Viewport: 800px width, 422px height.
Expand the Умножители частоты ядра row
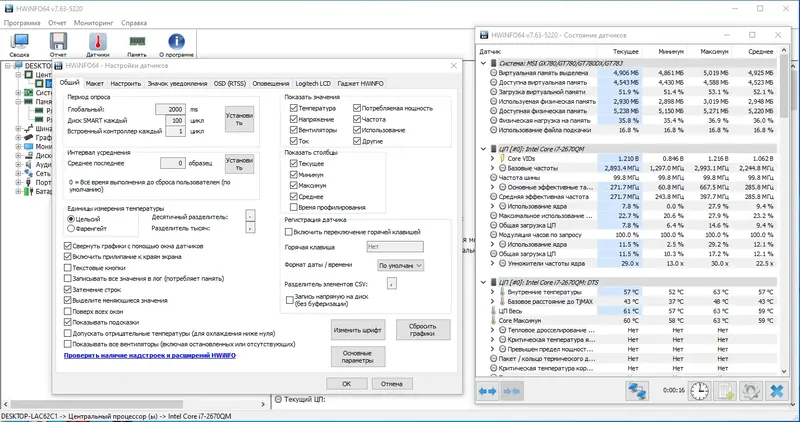pos(493,263)
